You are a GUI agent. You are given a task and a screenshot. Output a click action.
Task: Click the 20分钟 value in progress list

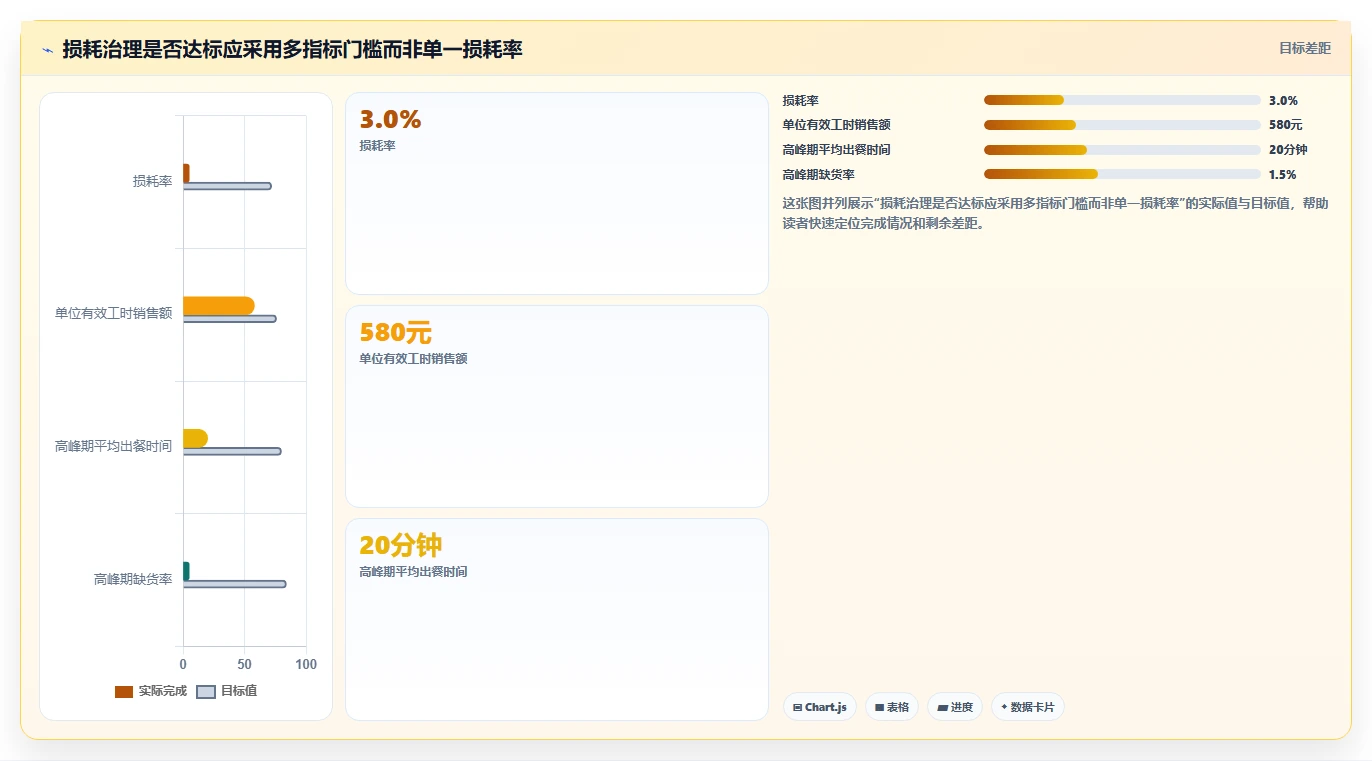(x=1288, y=150)
